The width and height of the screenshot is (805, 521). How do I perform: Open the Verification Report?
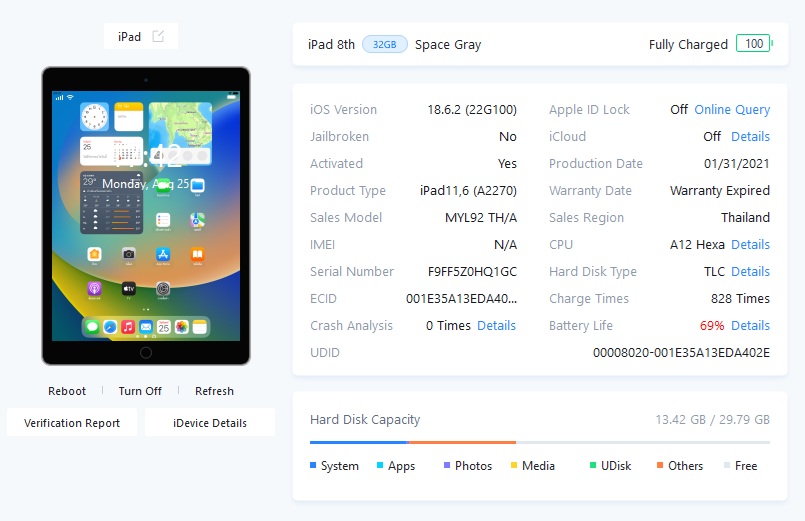coord(72,422)
